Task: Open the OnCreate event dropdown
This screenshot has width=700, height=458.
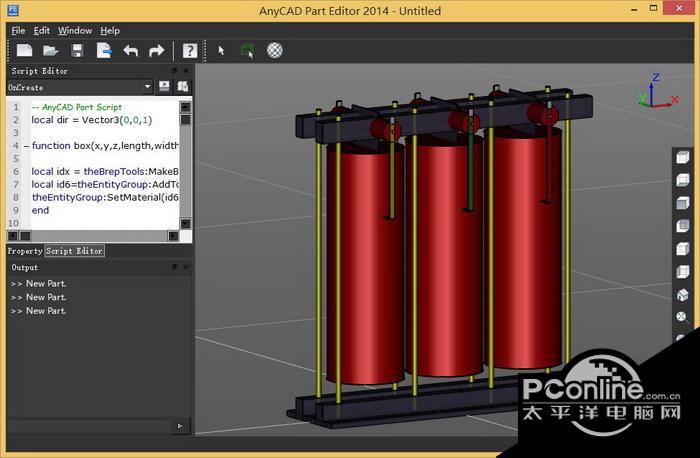Action: 80,87
